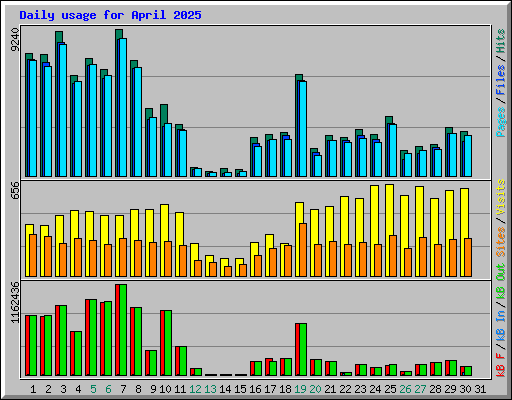Click the cyan pages bar for day 3
The height and width of the screenshot is (400, 512).
(63, 110)
